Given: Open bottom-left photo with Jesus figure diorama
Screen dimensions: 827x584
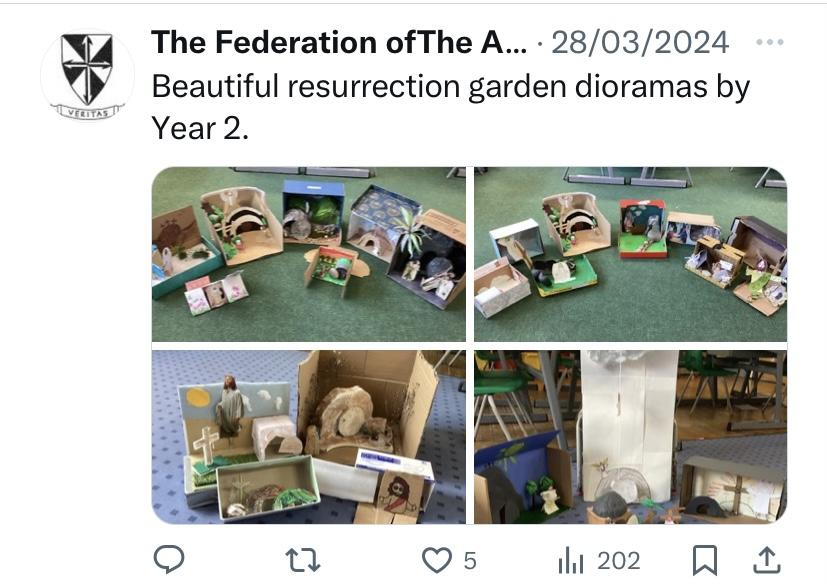Looking at the screenshot, I should point(309,437).
